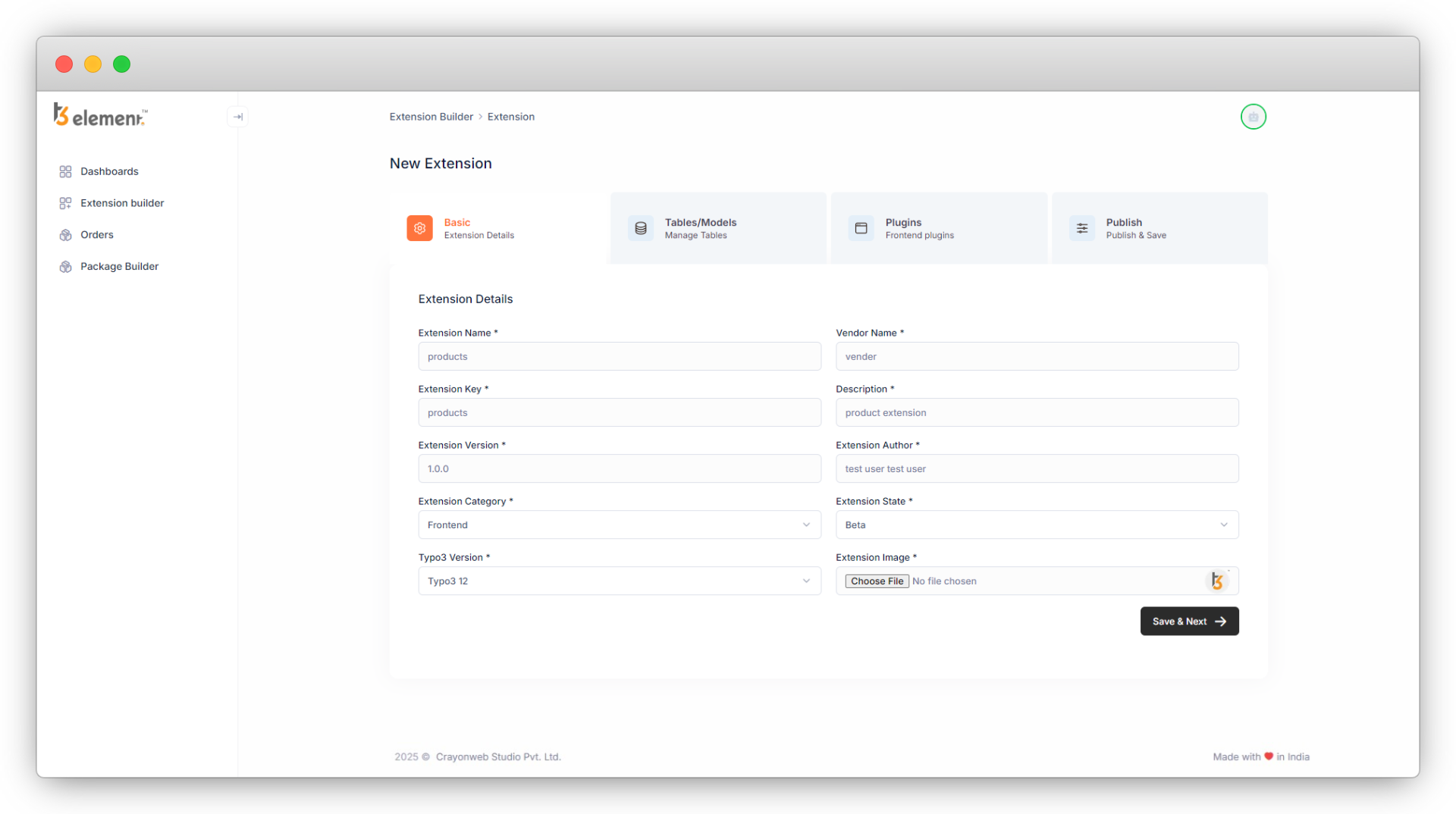Collapse the sidebar with the arrow icon
Viewport: 1456px width, 814px height.
pos(237,117)
